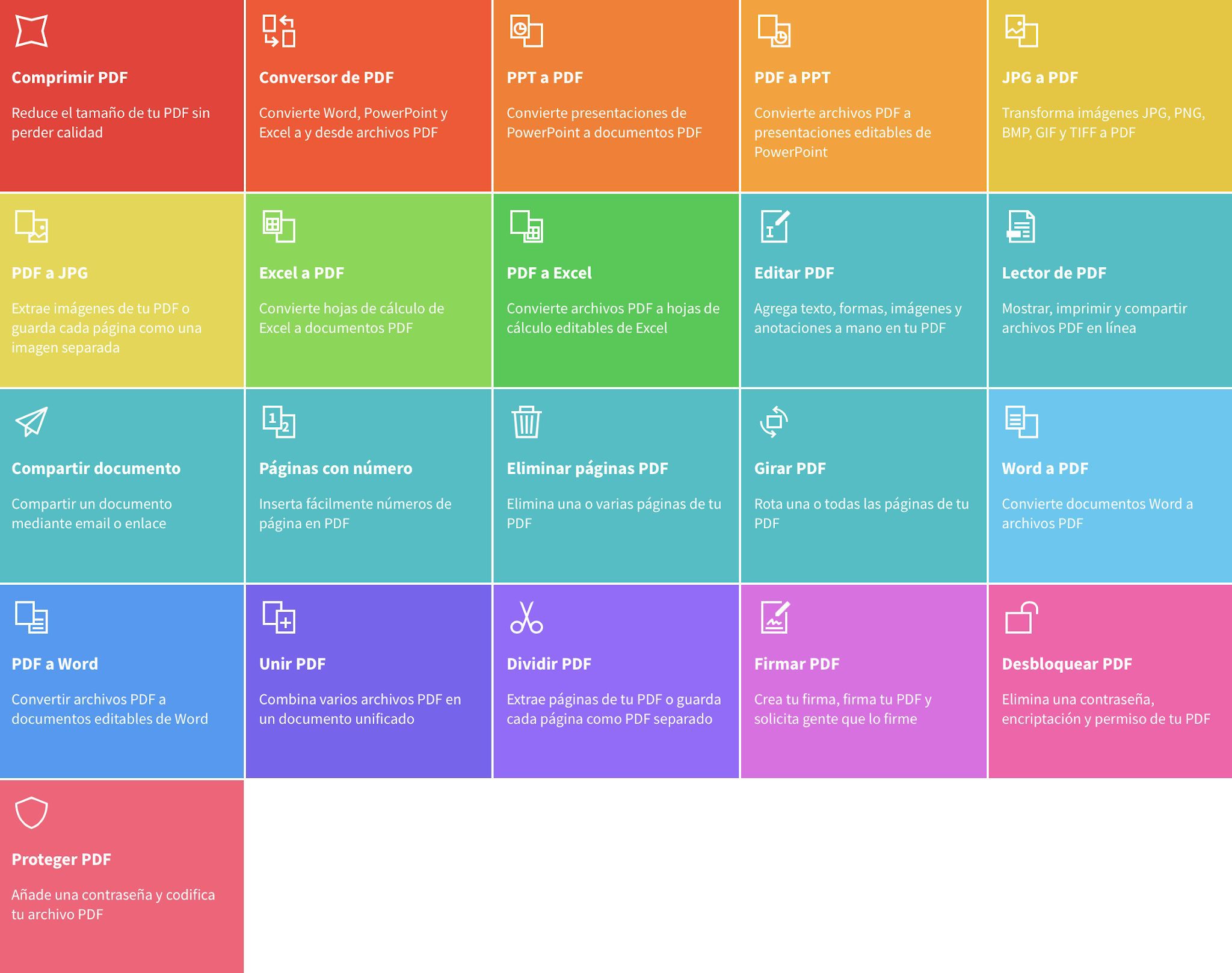Open the "Comprimir PDF" title link
This screenshot has height=973, width=1232.
click(x=70, y=78)
